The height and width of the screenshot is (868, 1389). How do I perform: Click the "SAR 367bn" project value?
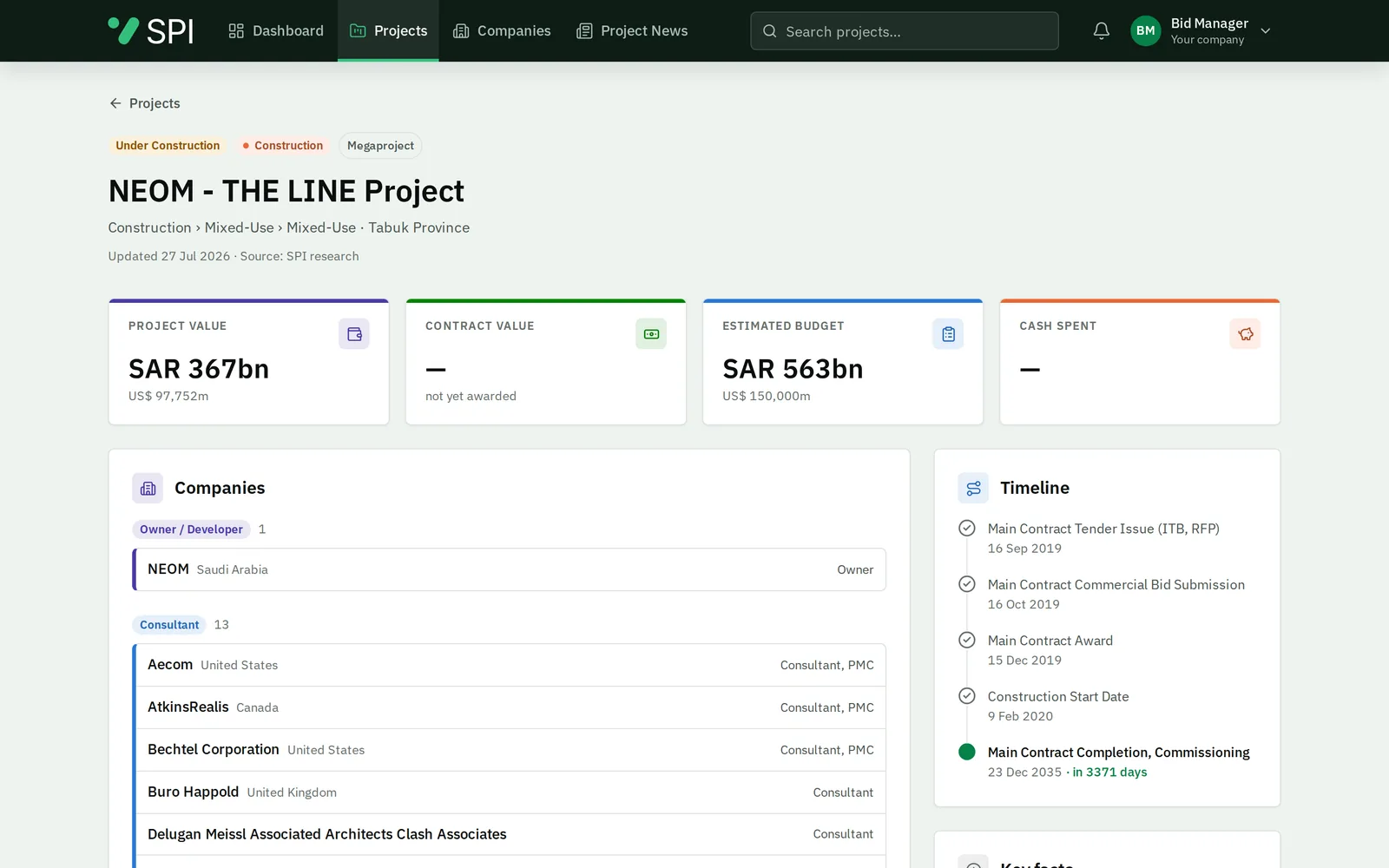pos(199,369)
